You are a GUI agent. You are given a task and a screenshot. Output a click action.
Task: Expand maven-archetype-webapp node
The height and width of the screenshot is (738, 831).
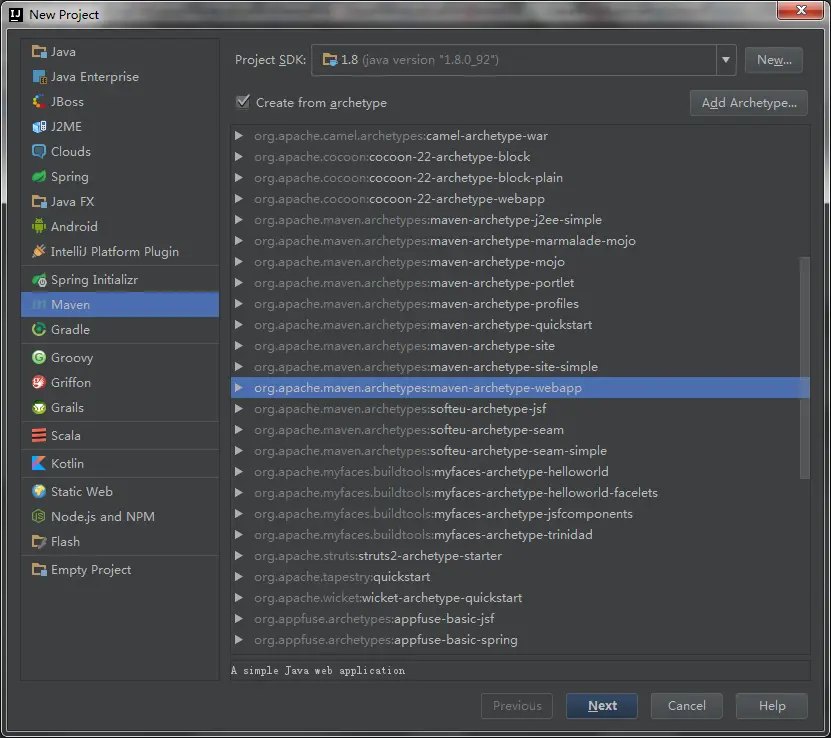click(x=239, y=388)
